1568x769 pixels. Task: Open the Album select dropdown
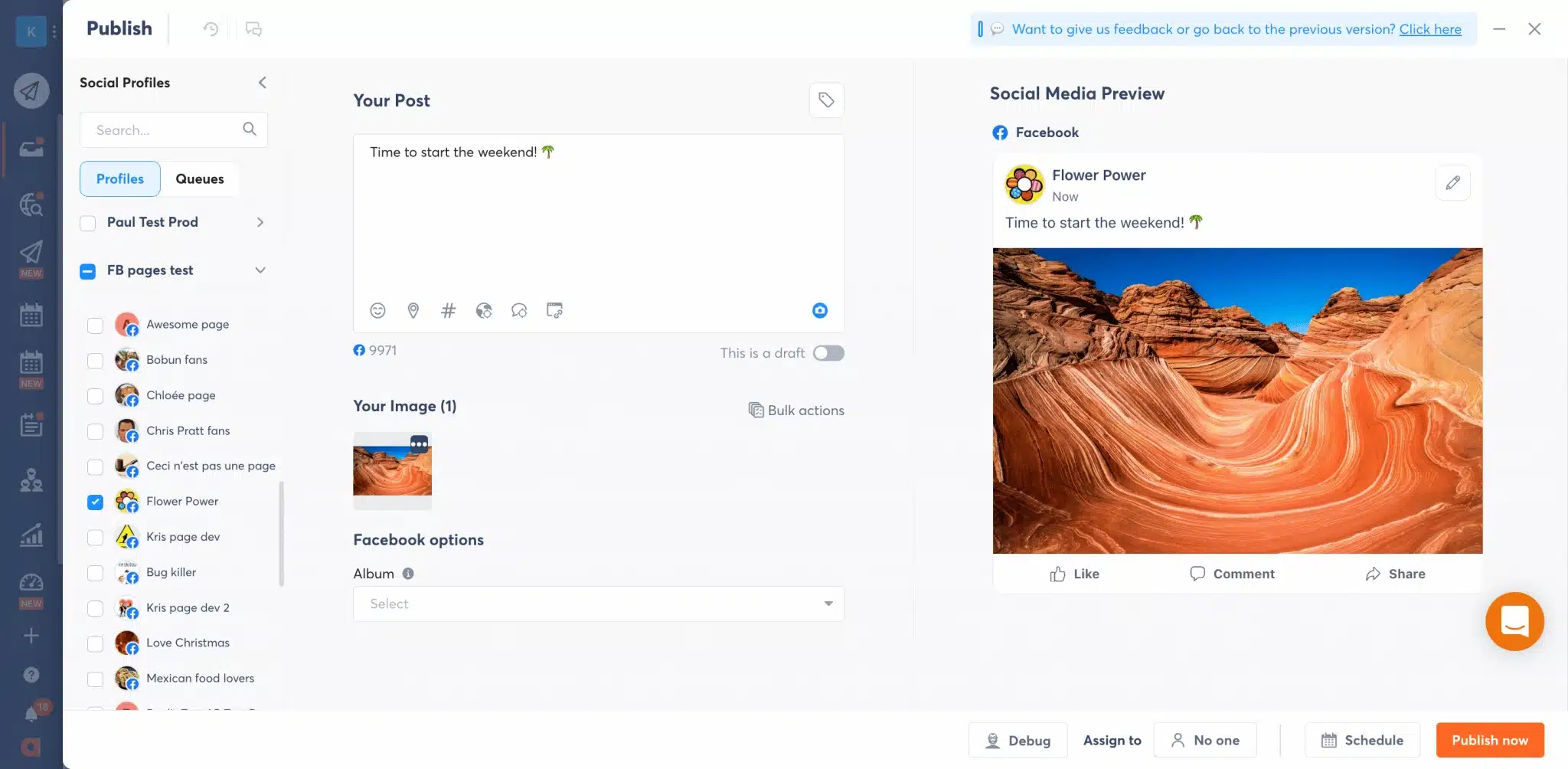[x=598, y=604]
